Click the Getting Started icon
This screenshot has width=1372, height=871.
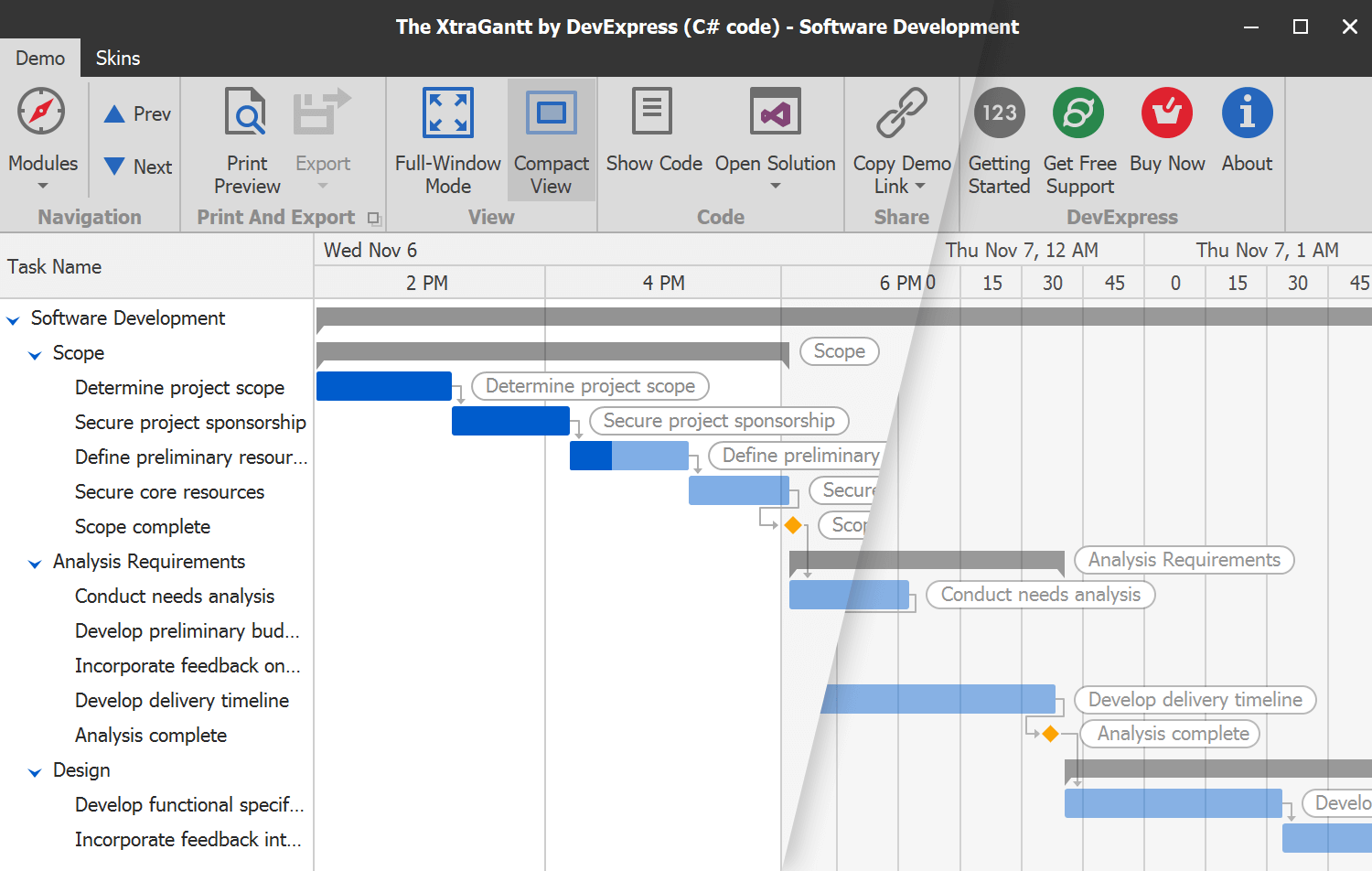click(998, 112)
